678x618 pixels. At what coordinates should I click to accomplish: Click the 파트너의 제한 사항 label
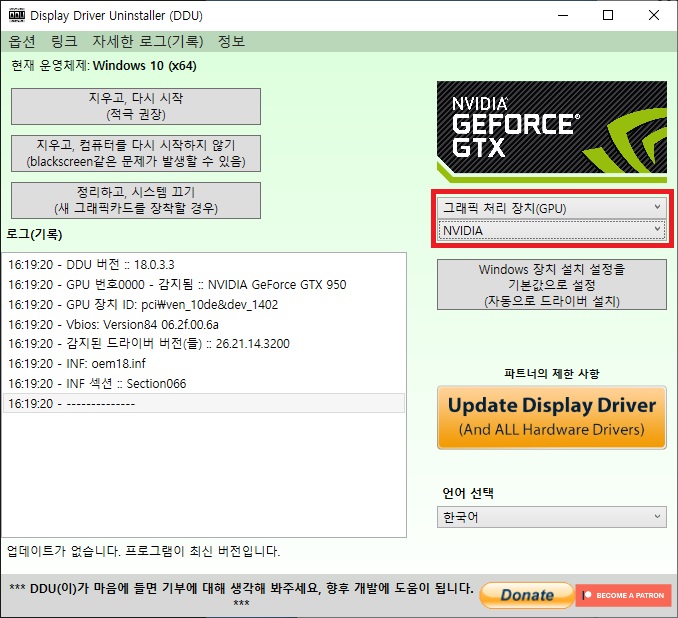click(552, 373)
